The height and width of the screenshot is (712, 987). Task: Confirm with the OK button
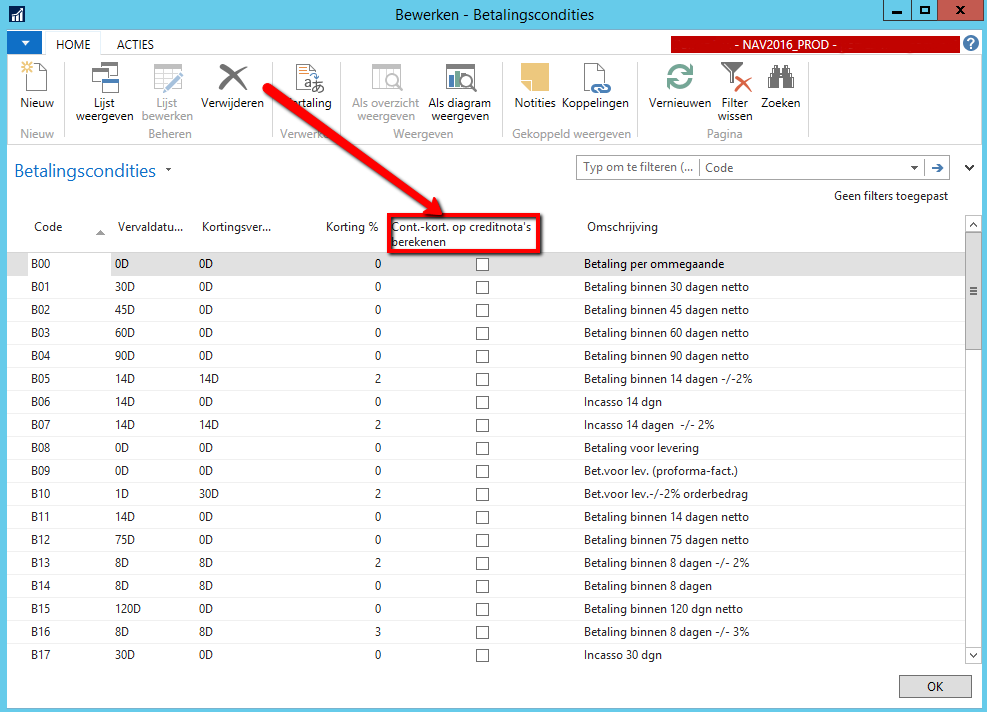point(935,686)
